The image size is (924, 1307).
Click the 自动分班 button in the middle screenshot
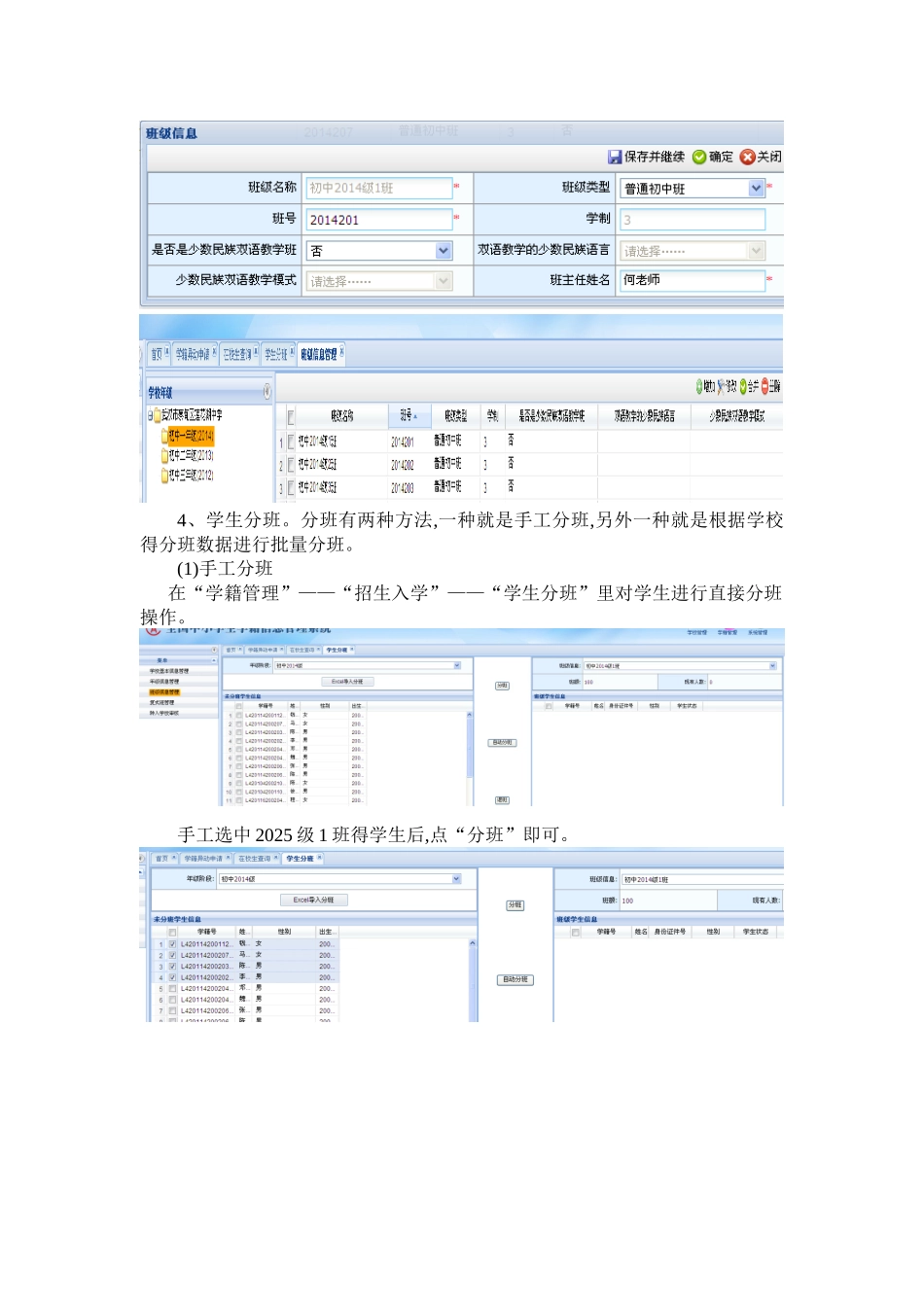pos(502,743)
